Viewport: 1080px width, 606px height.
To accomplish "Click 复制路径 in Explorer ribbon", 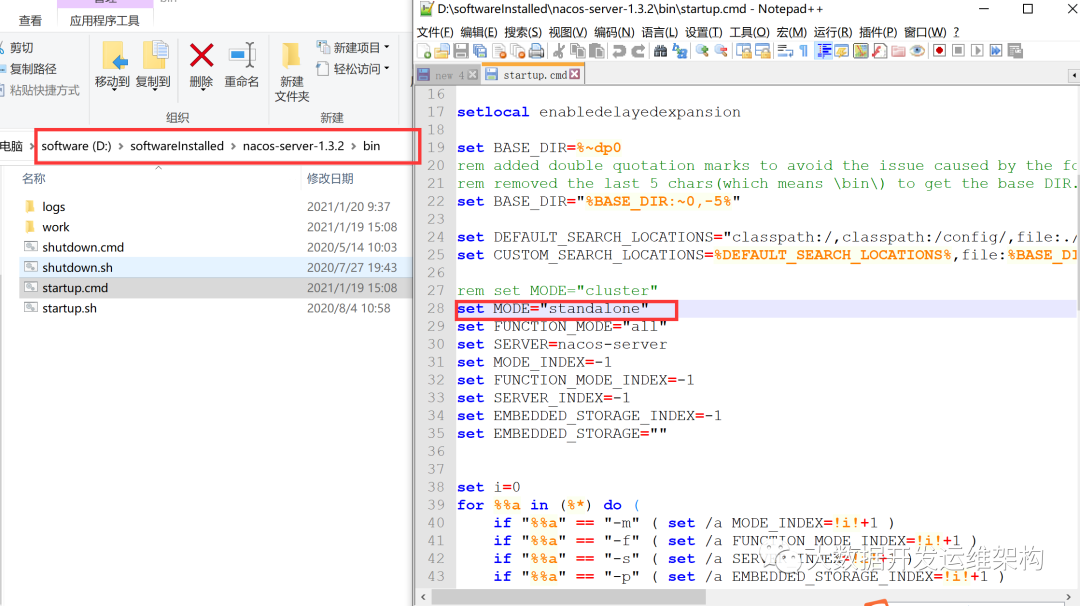I will coord(29,69).
